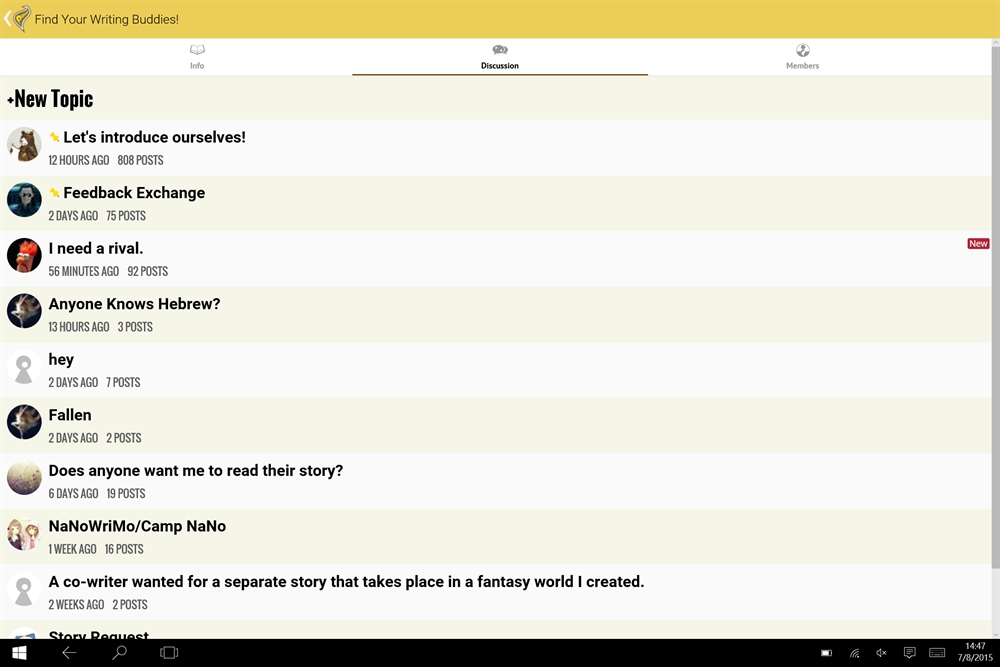Click the back arrow logo in header

[17, 19]
